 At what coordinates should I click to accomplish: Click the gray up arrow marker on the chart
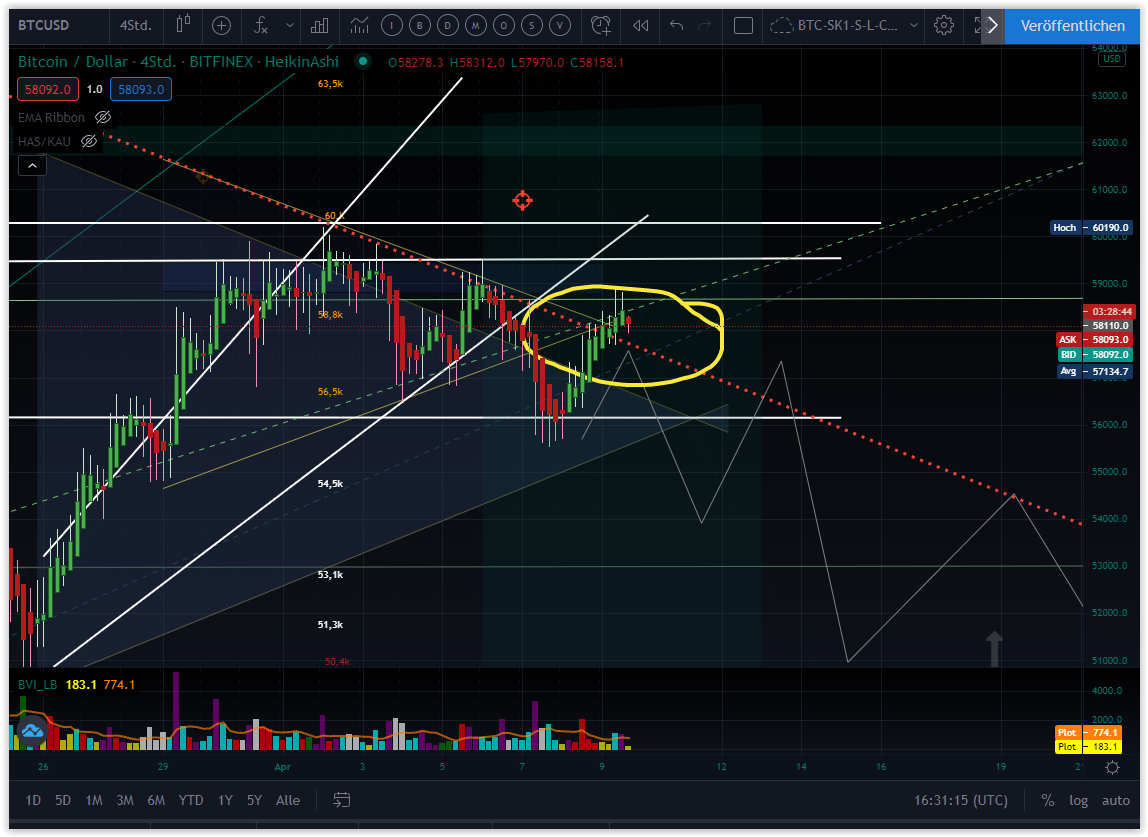tap(994, 649)
